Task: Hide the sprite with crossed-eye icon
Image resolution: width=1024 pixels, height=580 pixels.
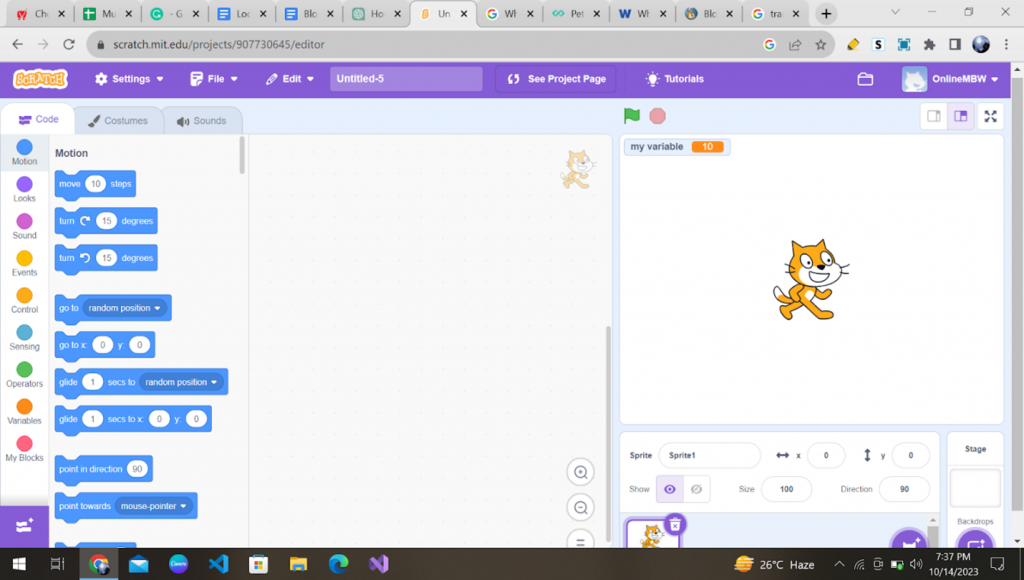Action: point(696,489)
